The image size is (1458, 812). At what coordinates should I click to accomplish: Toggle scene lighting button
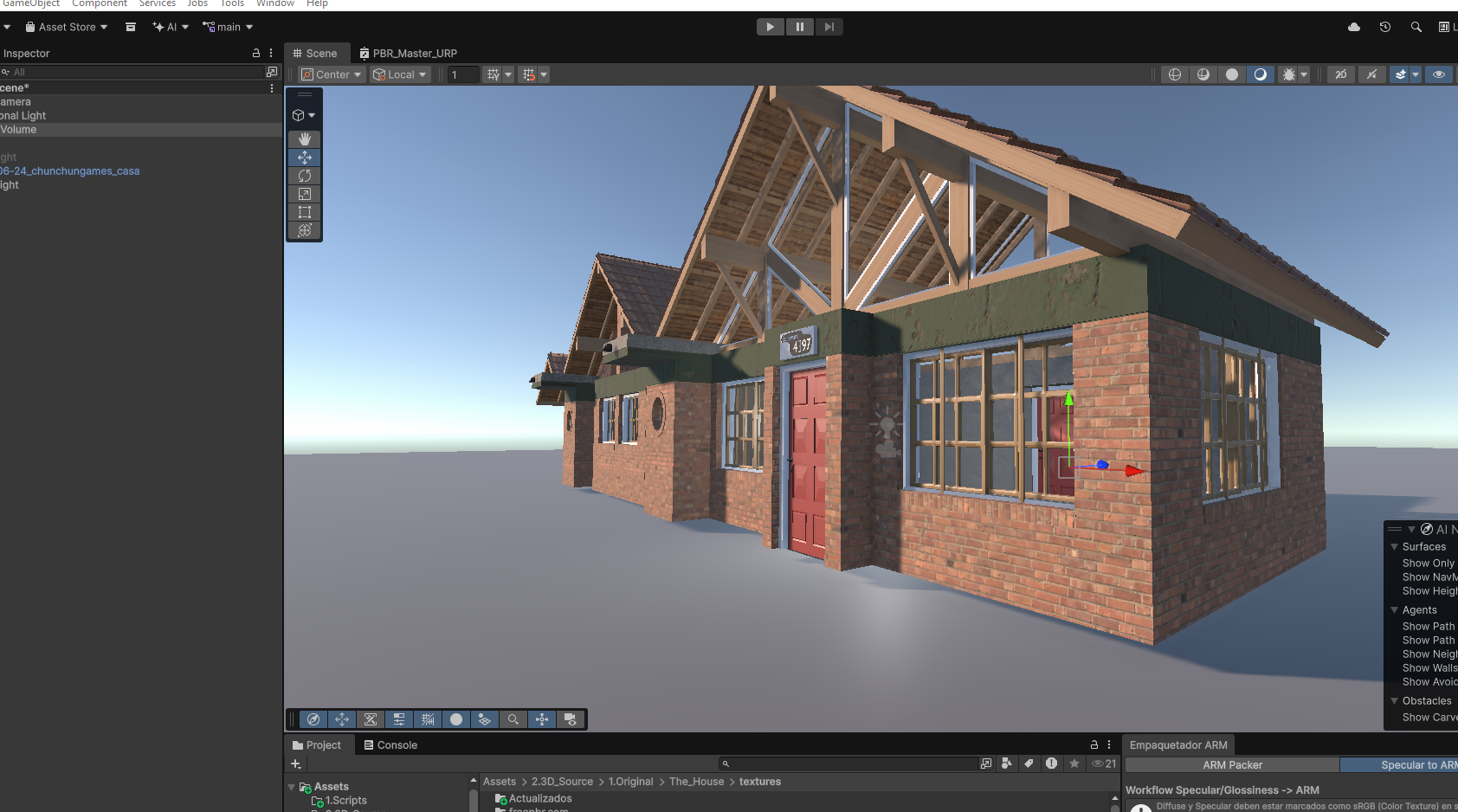(x=1371, y=74)
